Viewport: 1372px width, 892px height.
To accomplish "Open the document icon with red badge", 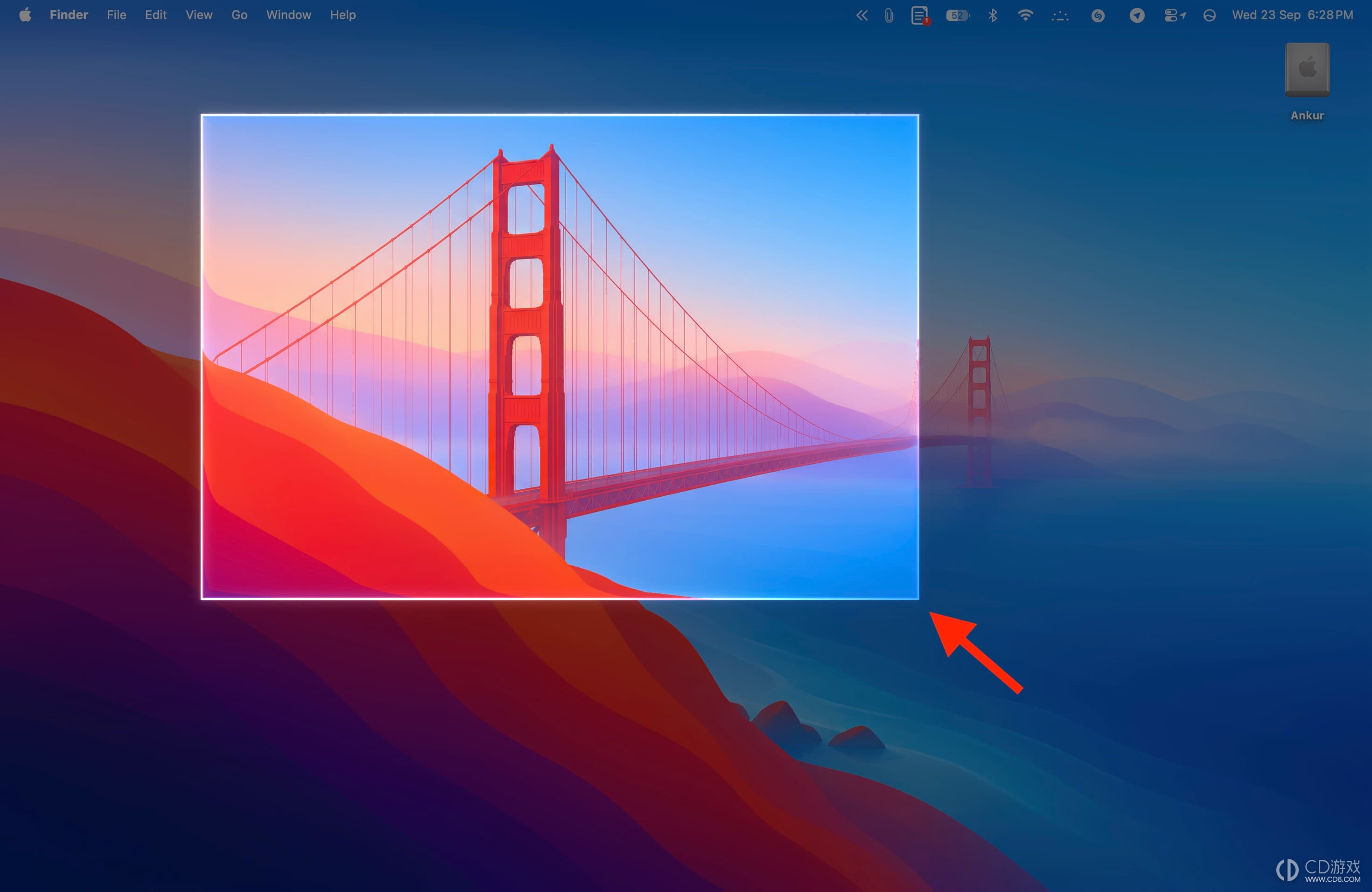I will 921,15.
